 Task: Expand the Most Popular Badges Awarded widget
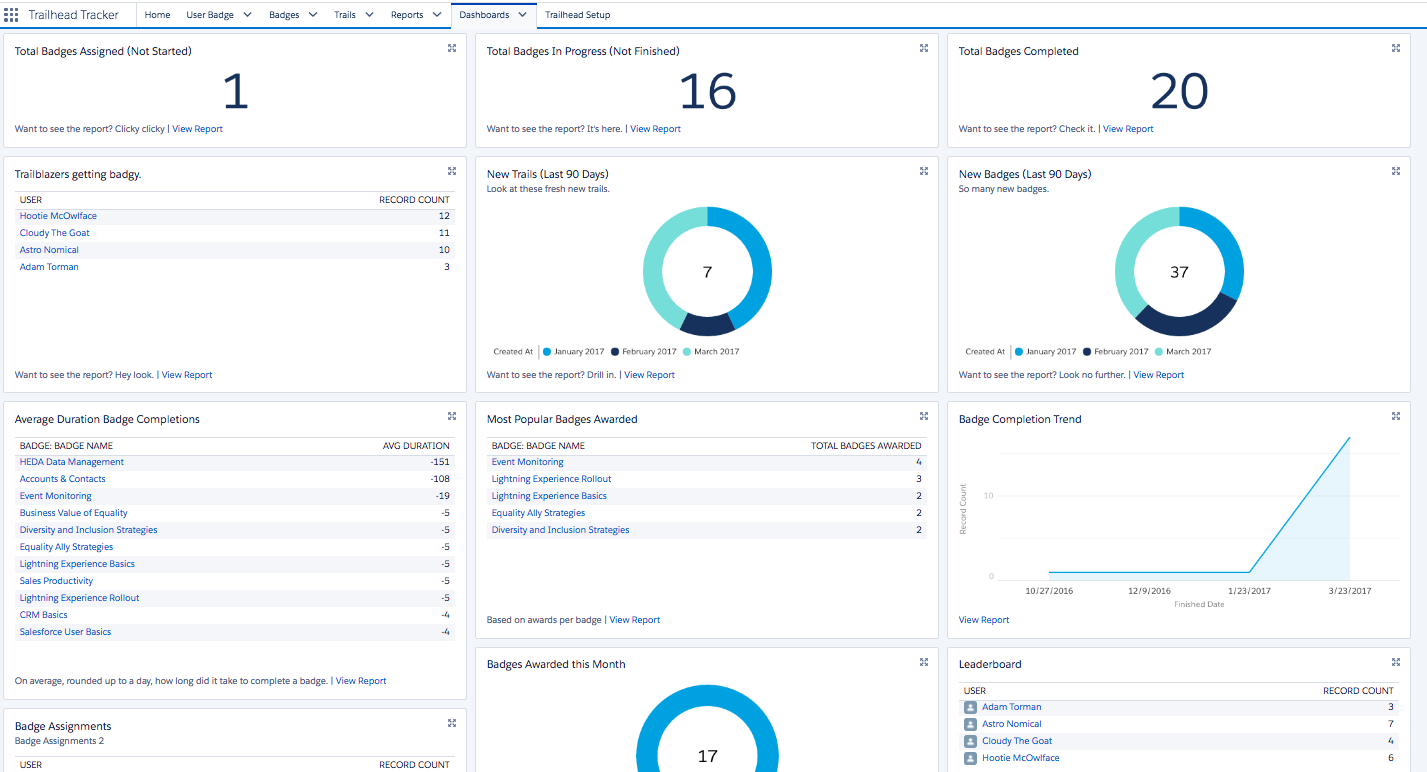pyautogui.click(x=924, y=416)
